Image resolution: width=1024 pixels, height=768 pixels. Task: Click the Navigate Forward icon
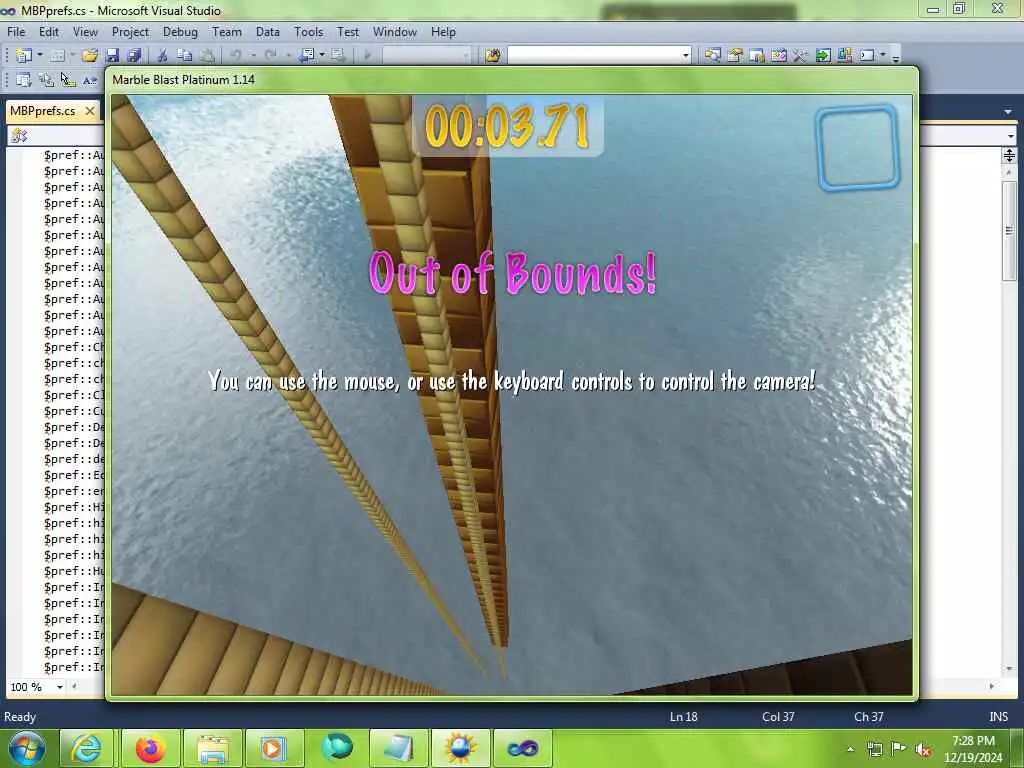pos(338,56)
